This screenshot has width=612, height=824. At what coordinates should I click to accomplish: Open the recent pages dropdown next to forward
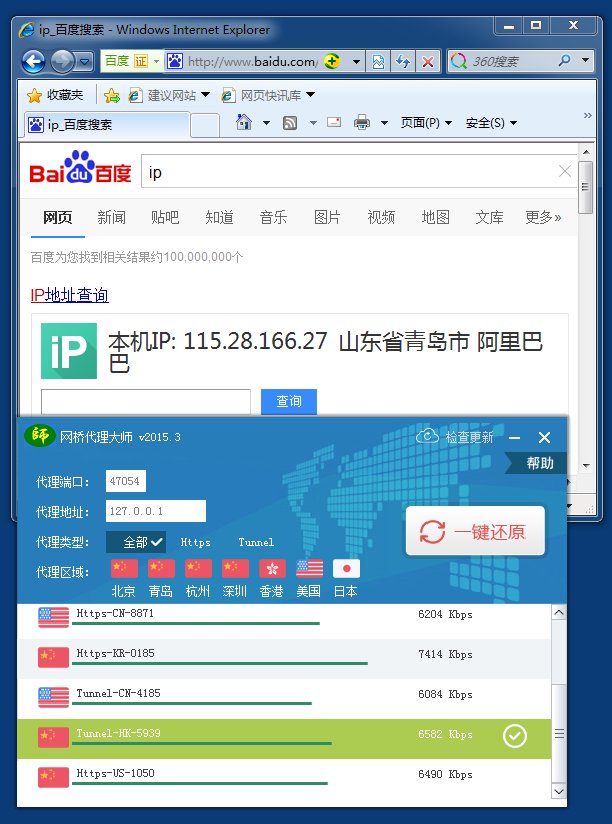(x=85, y=62)
